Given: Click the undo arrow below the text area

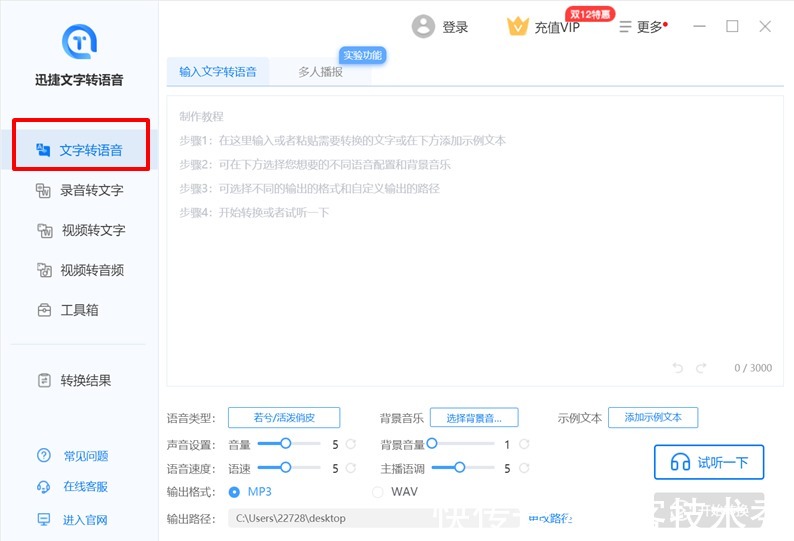Looking at the screenshot, I should (x=678, y=368).
